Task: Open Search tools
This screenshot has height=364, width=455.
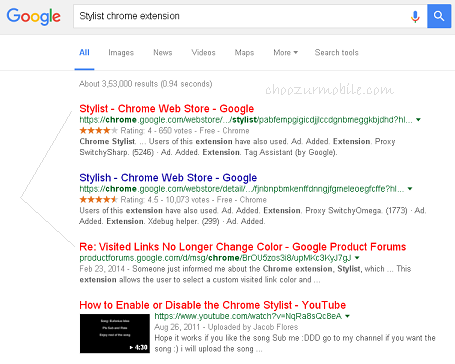Action: point(337,52)
